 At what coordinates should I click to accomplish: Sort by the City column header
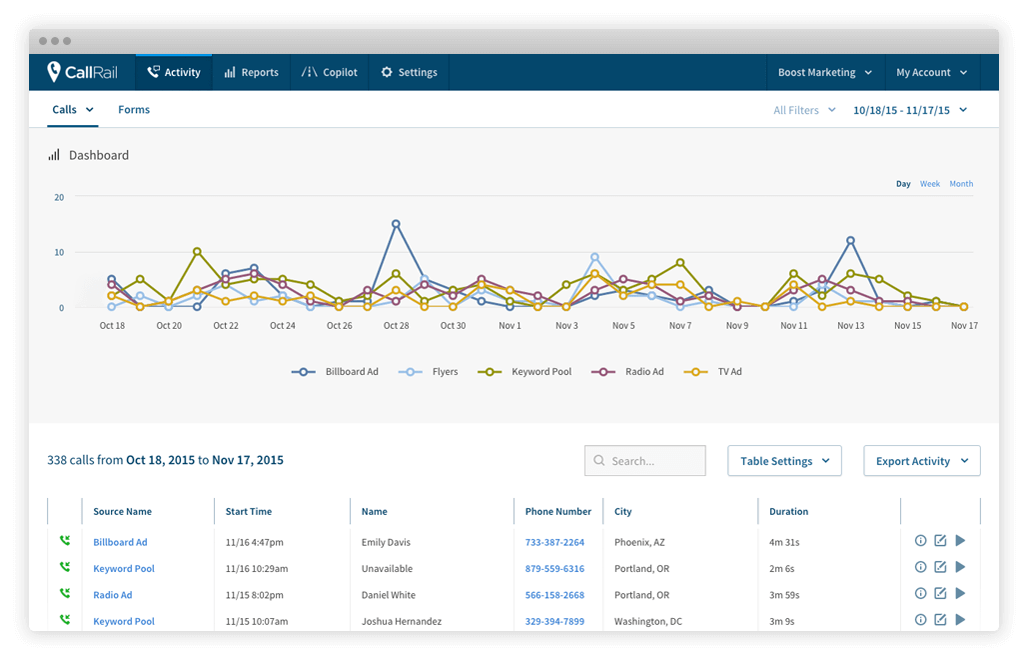coord(623,511)
